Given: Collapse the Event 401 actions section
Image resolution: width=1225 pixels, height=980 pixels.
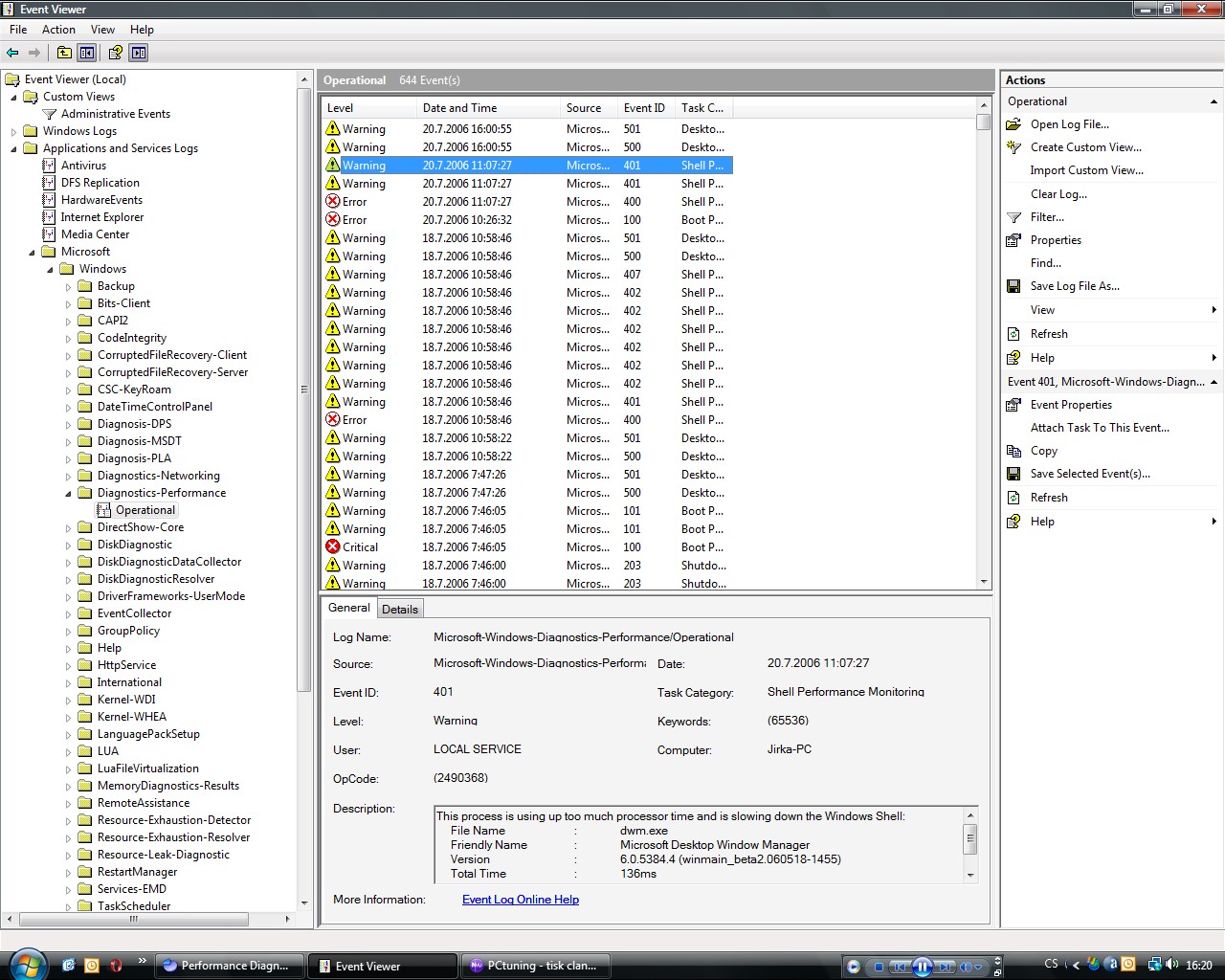Looking at the screenshot, I should coord(1214,382).
